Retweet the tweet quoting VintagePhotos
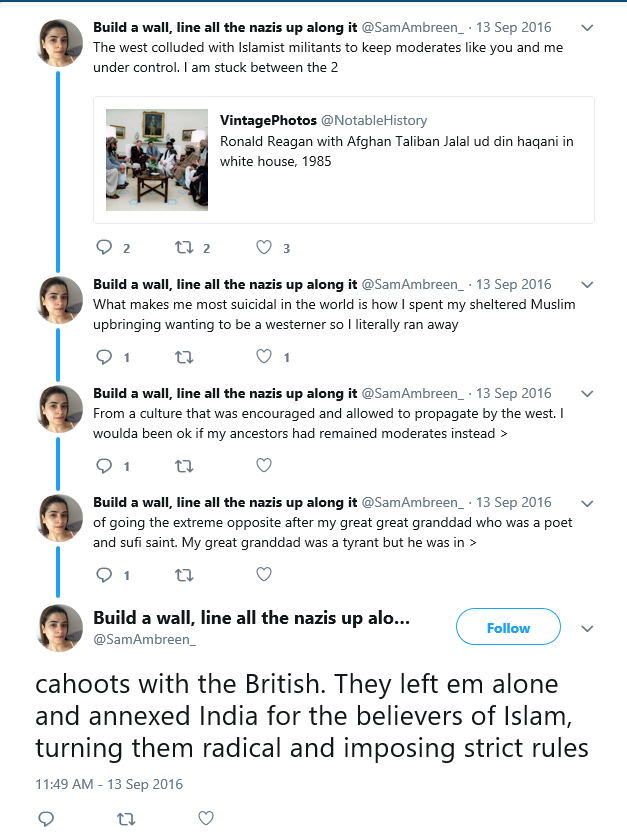 [184, 247]
